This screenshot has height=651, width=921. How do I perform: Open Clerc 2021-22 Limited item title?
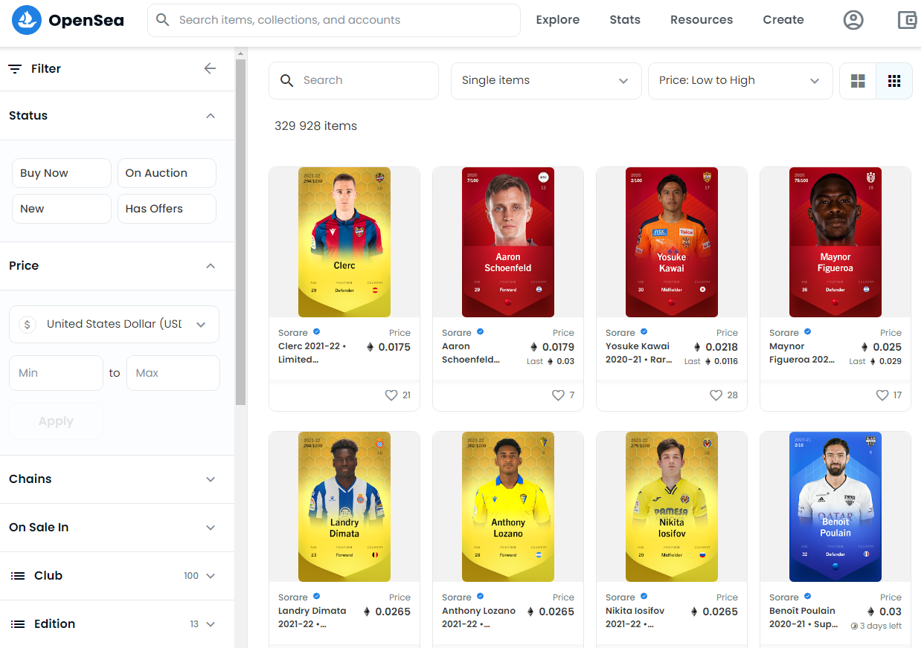click(x=312, y=353)
